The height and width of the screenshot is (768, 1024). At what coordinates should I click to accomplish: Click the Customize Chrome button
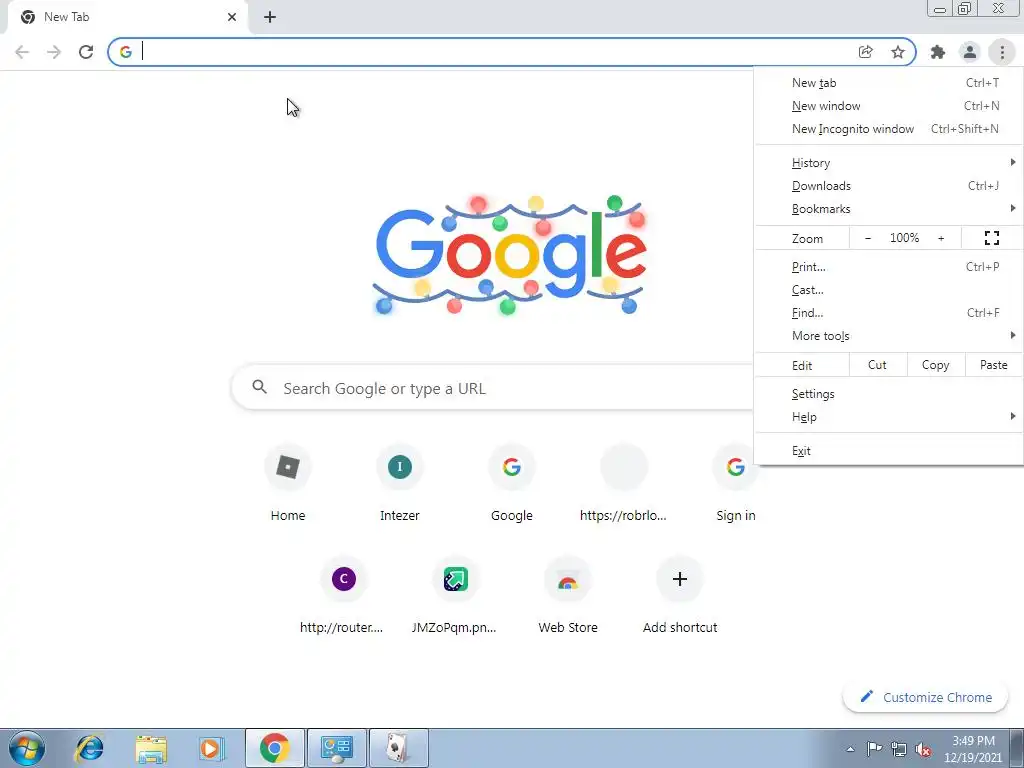(926, 697)
